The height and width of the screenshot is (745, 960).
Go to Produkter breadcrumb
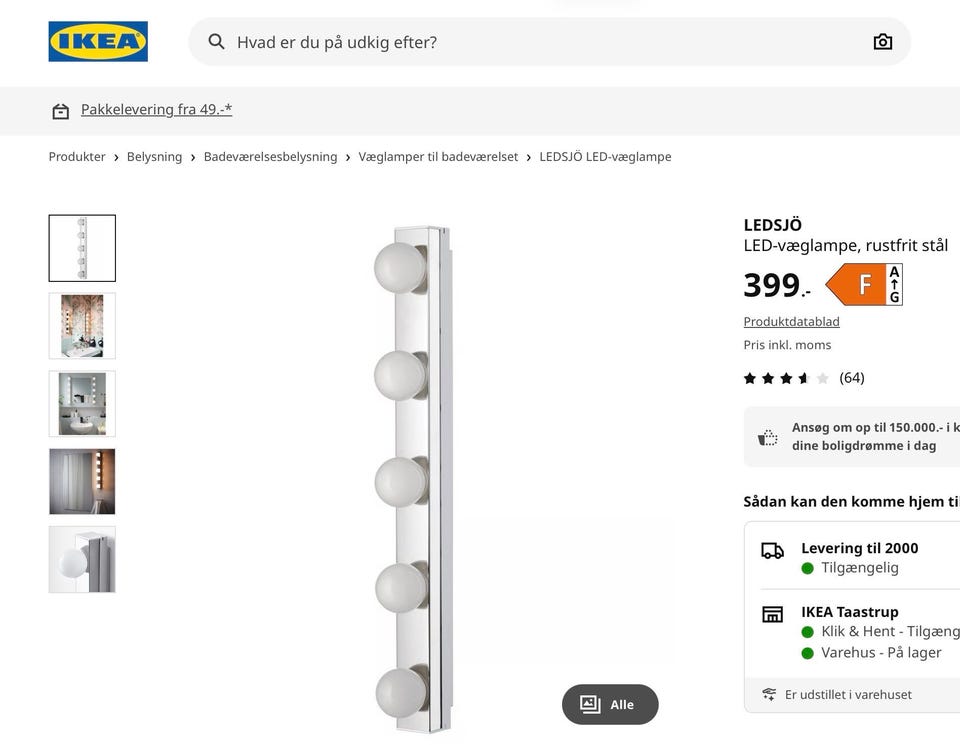tap(77, 157)
